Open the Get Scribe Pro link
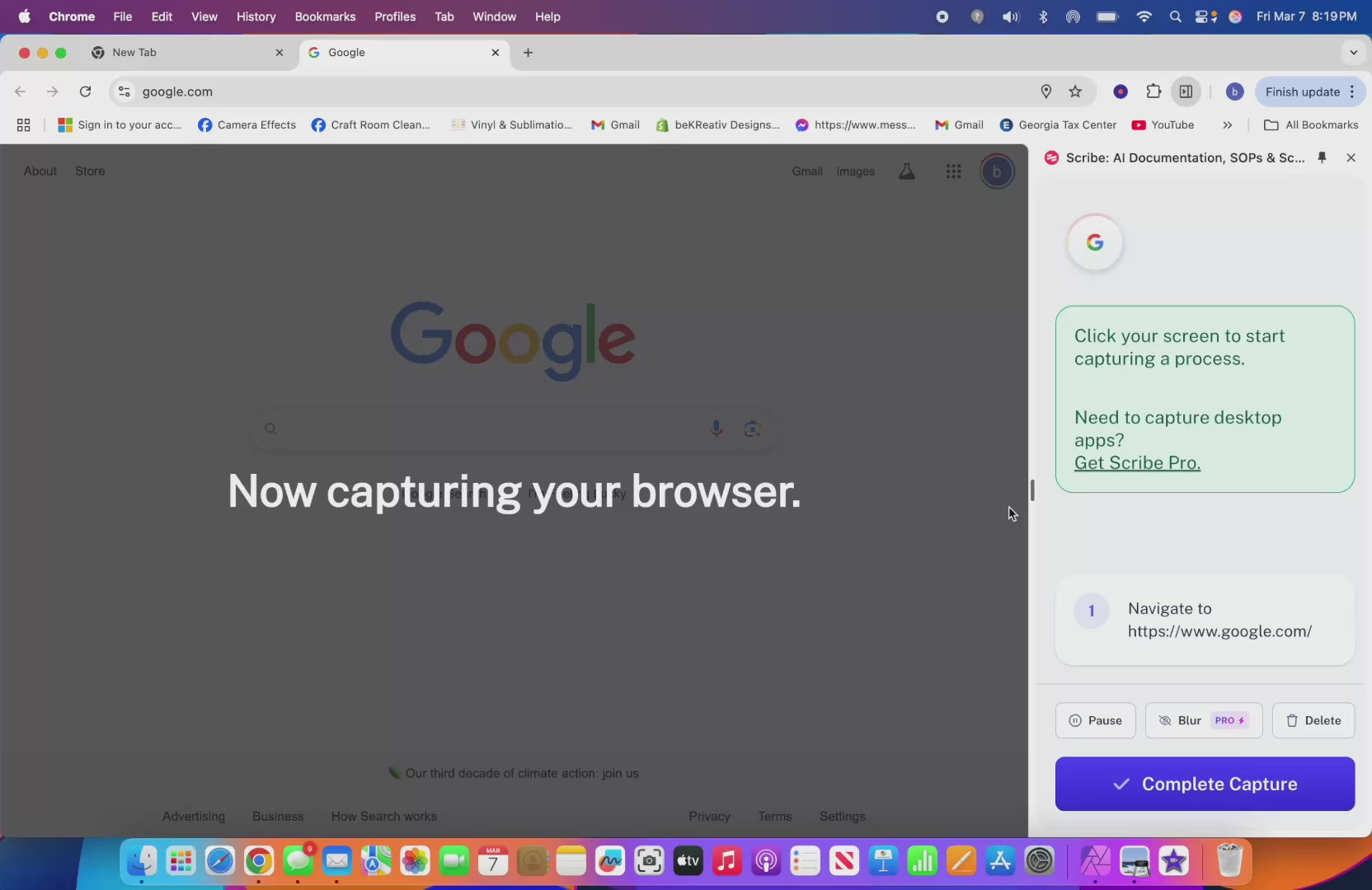1372x890 pixels. [x=1137, y=463]
